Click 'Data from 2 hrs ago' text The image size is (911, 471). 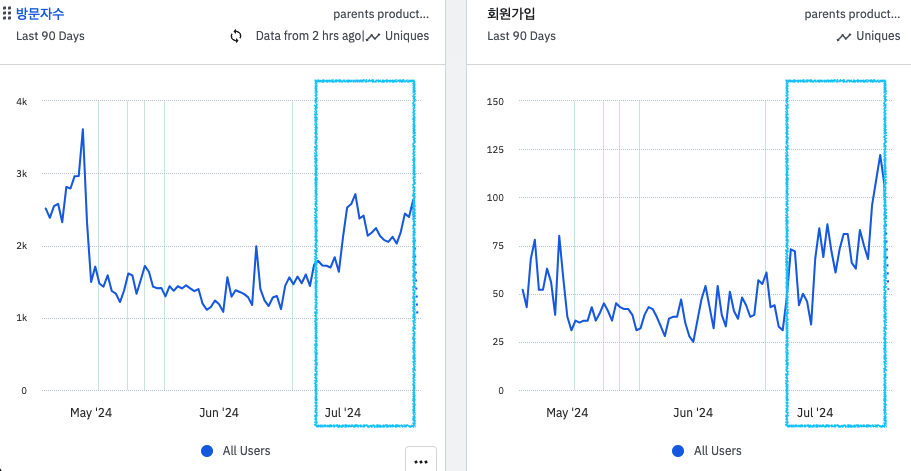click(308, 36)
